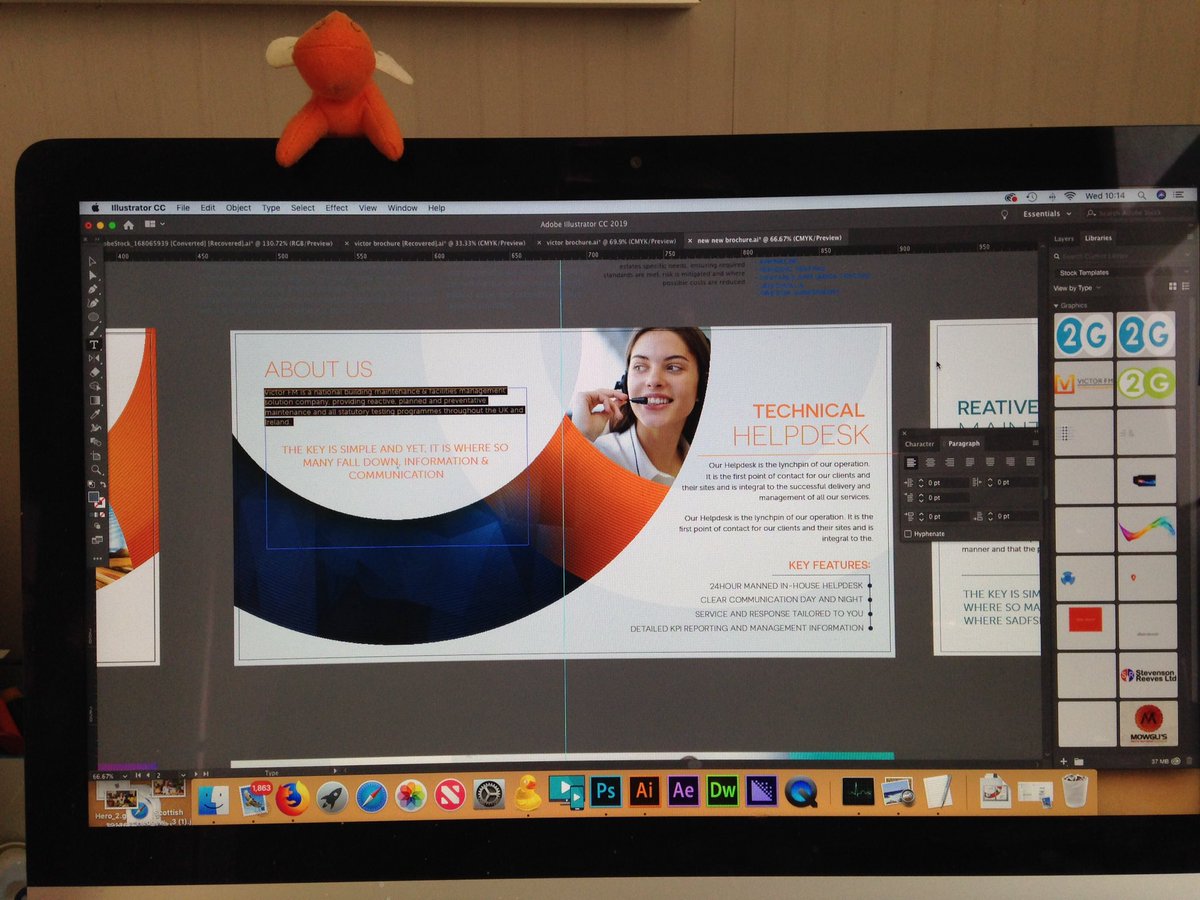
Task: Select the Mowgli's logo library graphic
Action: (1147, 723)
